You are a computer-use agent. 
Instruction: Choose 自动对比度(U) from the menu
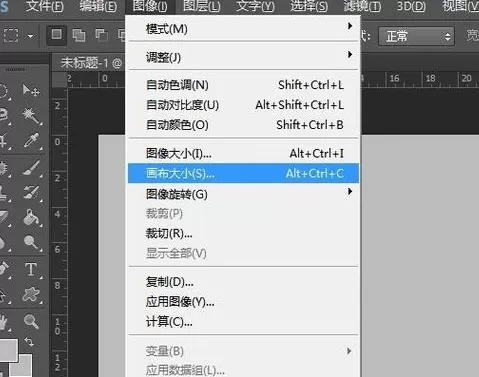[243, 105]
